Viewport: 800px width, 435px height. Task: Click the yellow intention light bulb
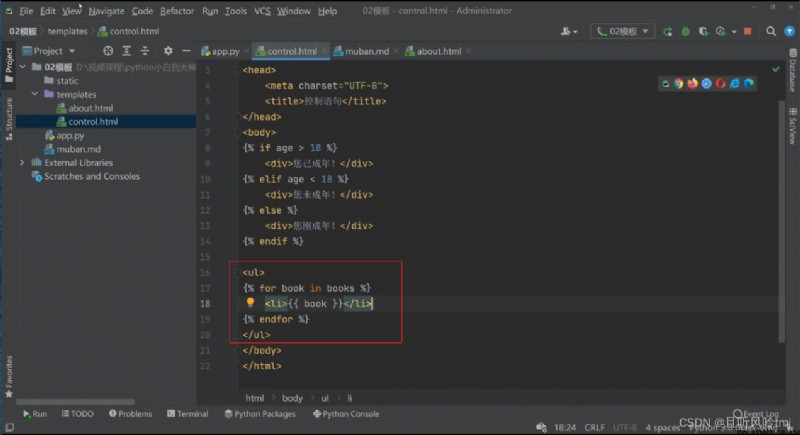click(x=250, y=303)
